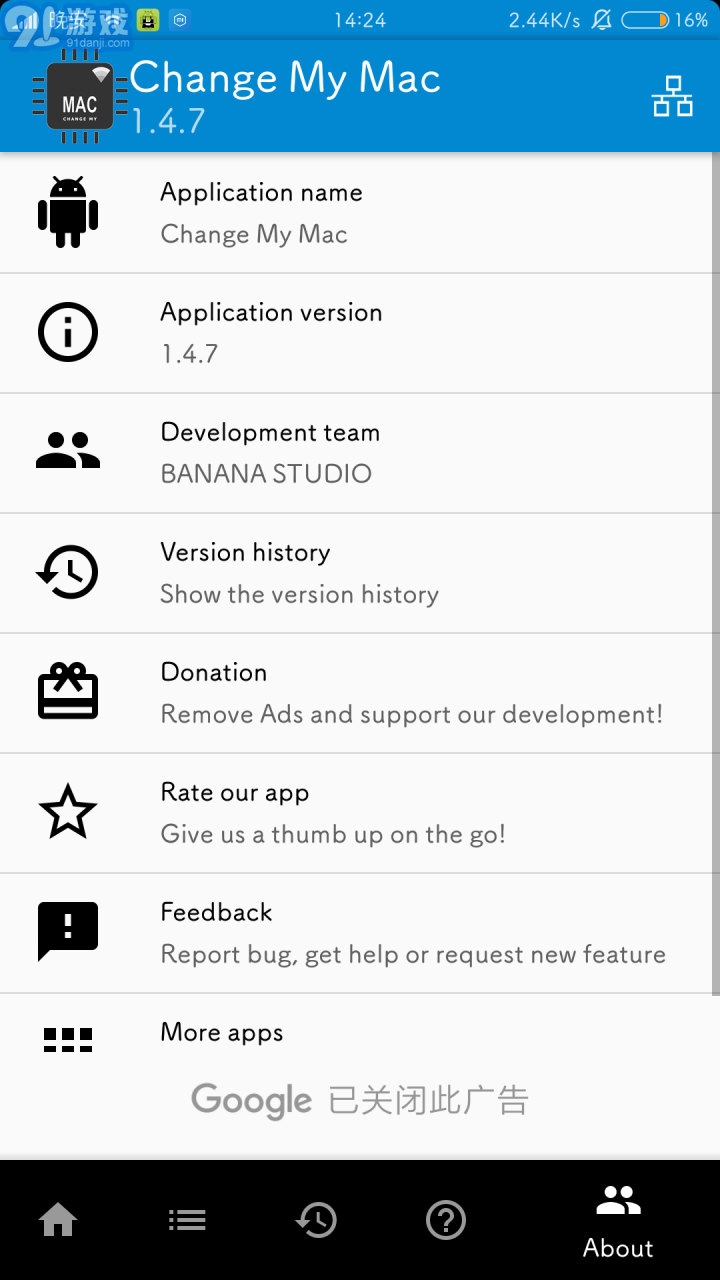The image size is (720, 1280).
Task: Open the history tab in bottom navigation
Action: pos(316,1220)
